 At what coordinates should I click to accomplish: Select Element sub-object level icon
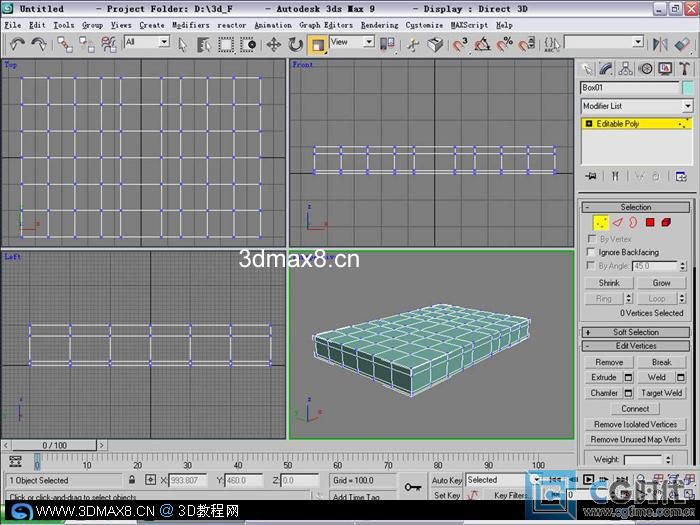click(666, 222)
